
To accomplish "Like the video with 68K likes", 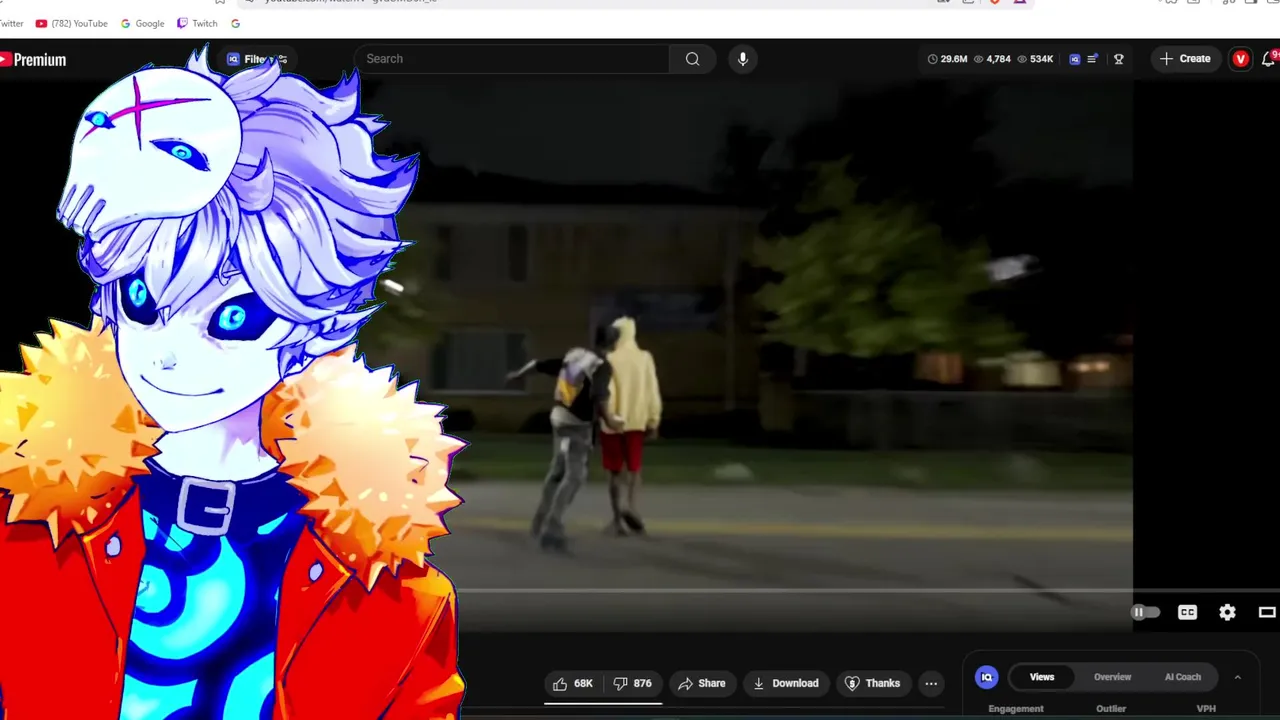I will pyautogui.click(x=573, y=683).
